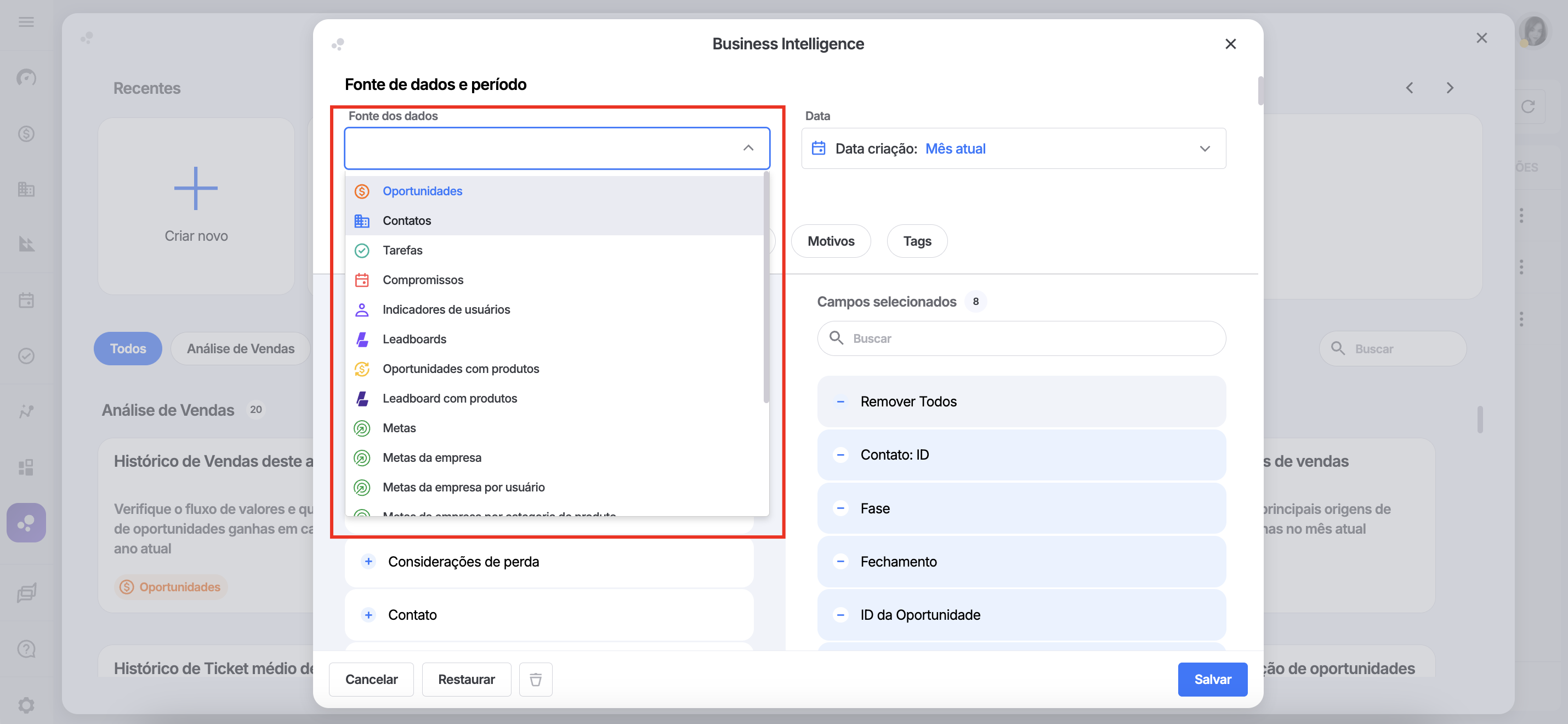Choose Metas da empresa por usuário
Viewport: 1568px width, 724px height.
click(554, 487)
